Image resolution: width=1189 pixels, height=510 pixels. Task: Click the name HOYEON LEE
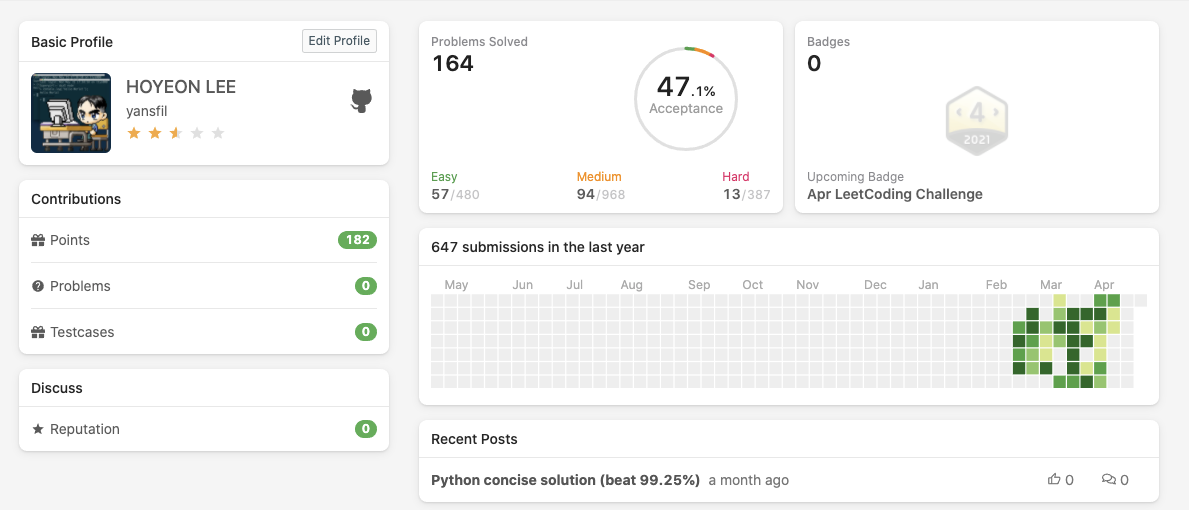click(x=180, y=87)
